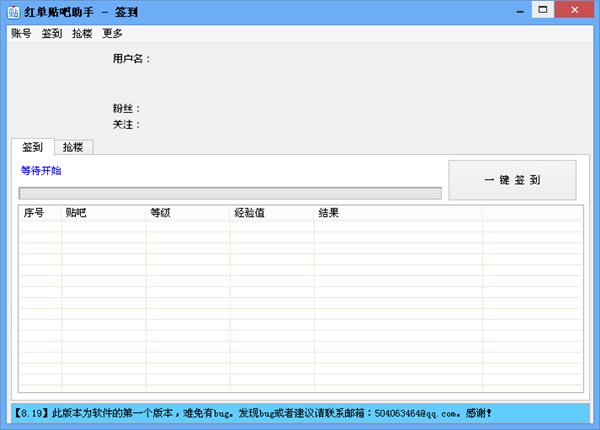Minimize the 红单贴吧助手 window

coord(520,11)
